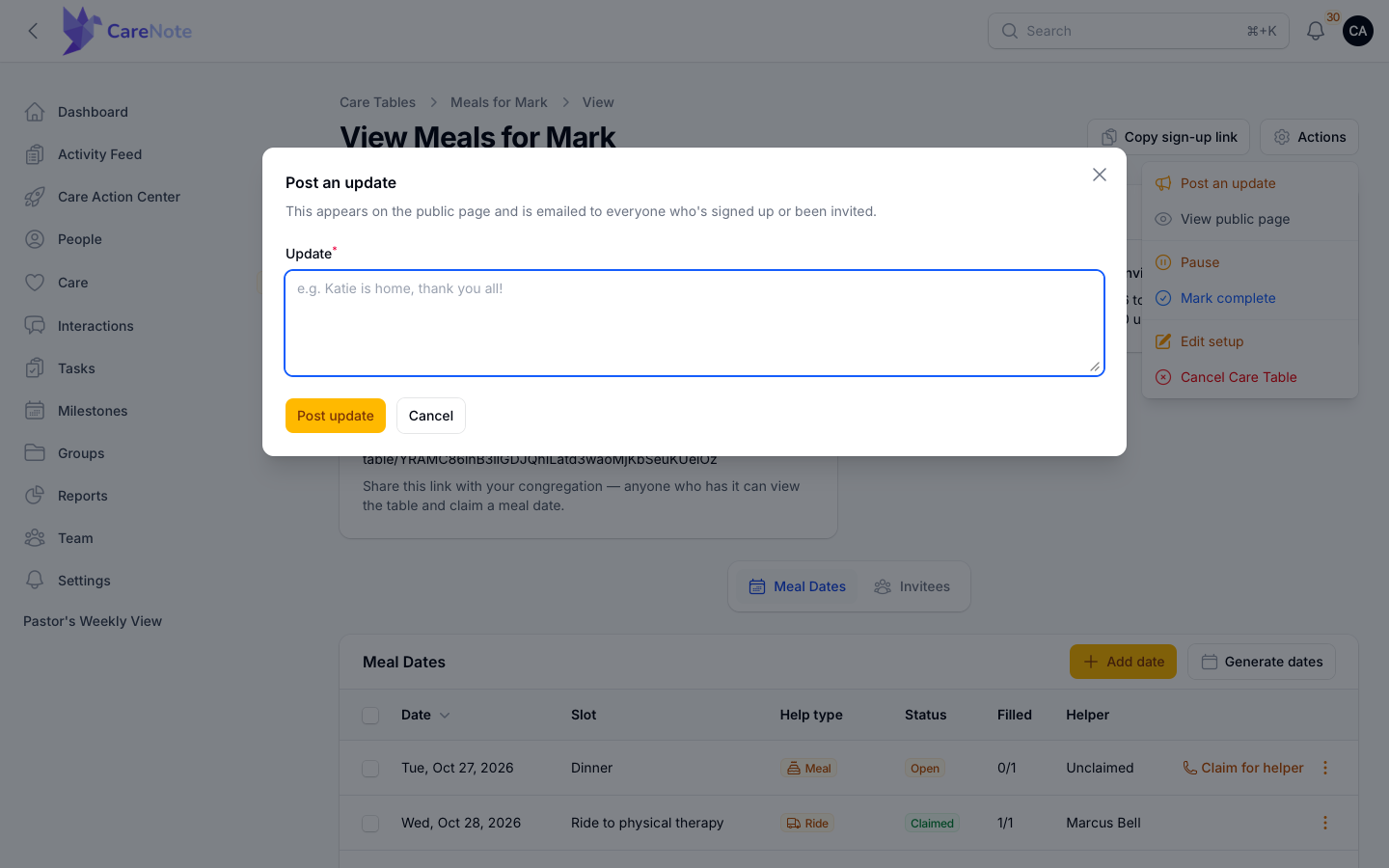
Task: Click the Generate dates button
Action: (x=1262, y=662)
